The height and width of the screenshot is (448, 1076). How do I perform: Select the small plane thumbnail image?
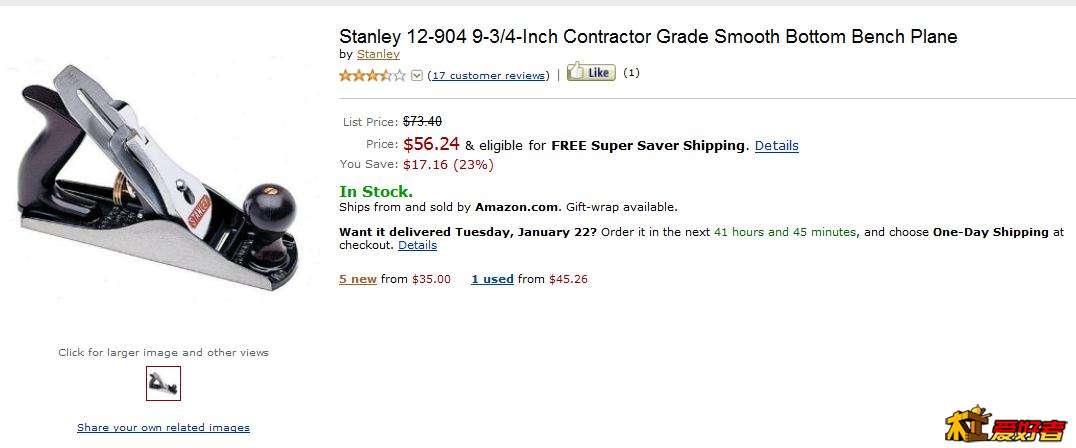click(163, 384)
